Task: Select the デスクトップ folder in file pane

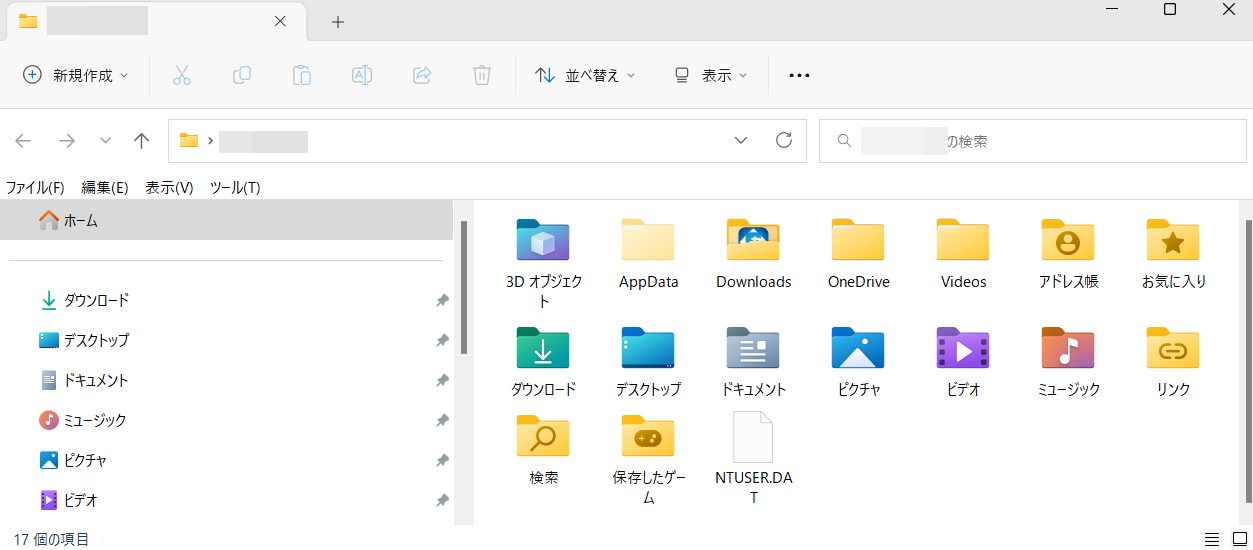Action: (648, 361)
